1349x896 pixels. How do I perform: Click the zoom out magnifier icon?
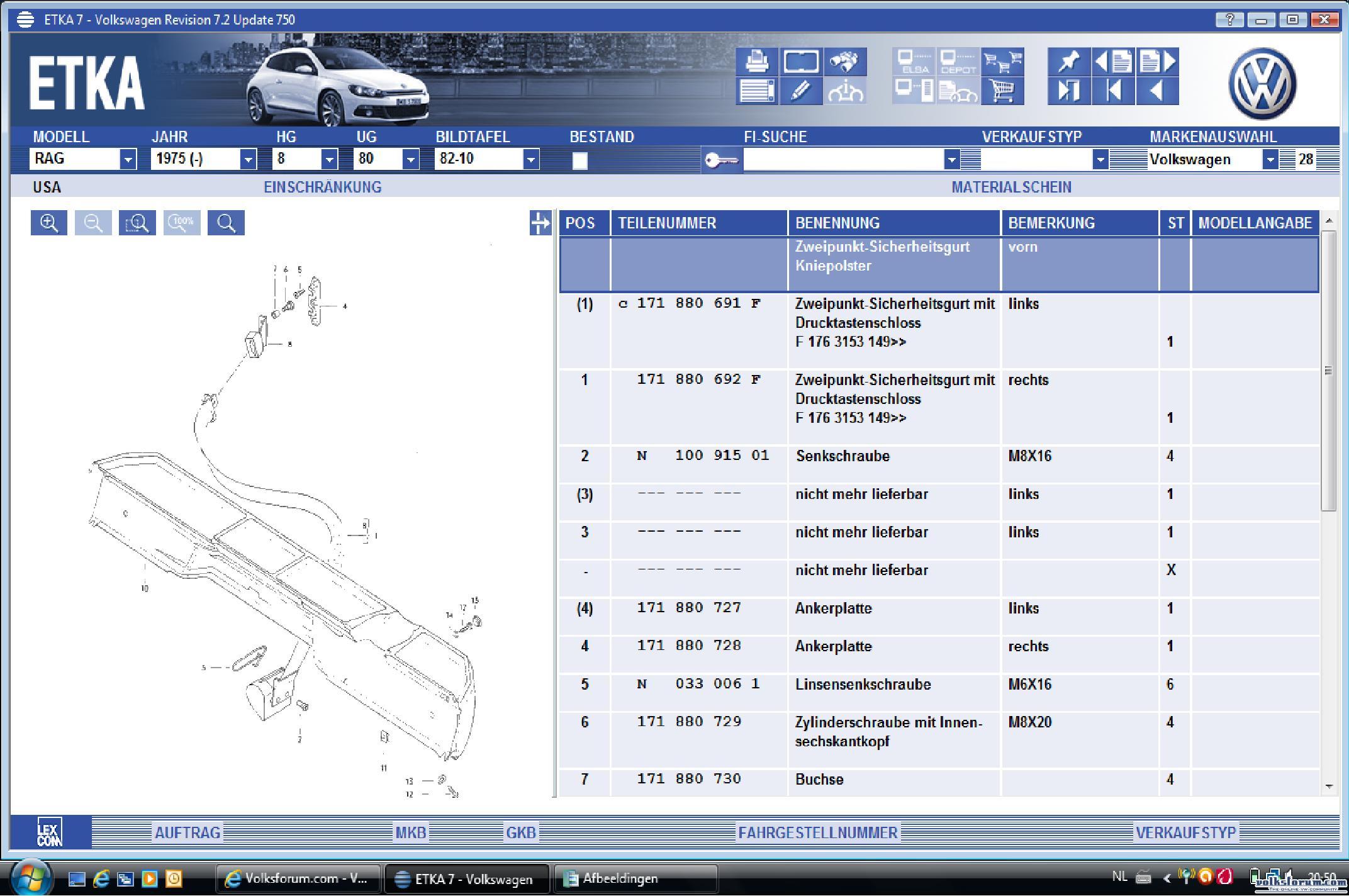coord(93,223)
